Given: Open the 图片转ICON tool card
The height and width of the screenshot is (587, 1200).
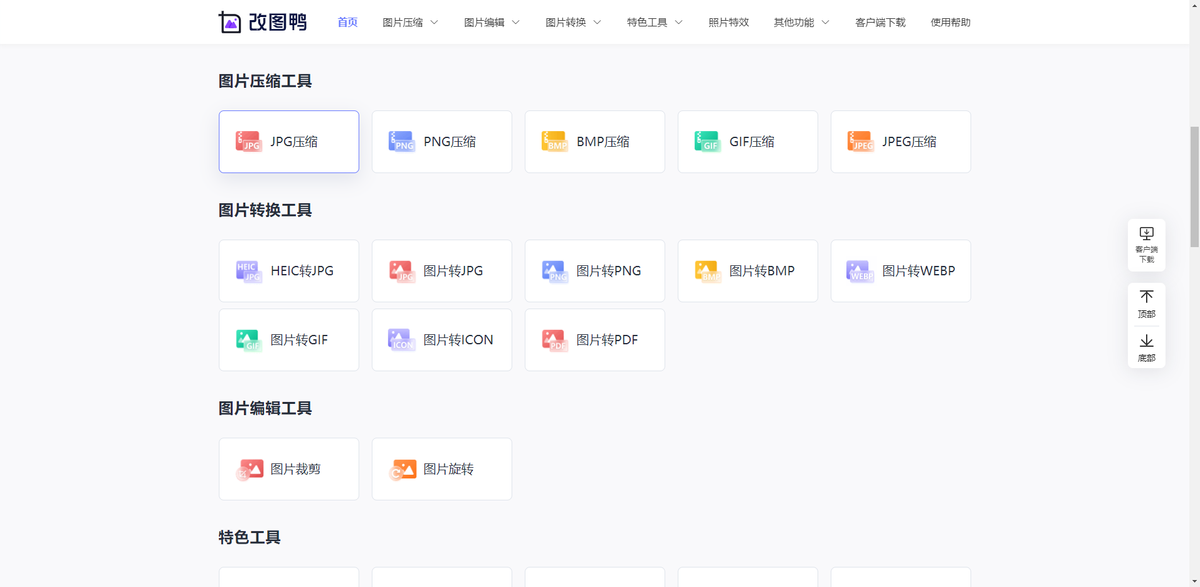Looking at the screenshot, I should tap(442, 340).
